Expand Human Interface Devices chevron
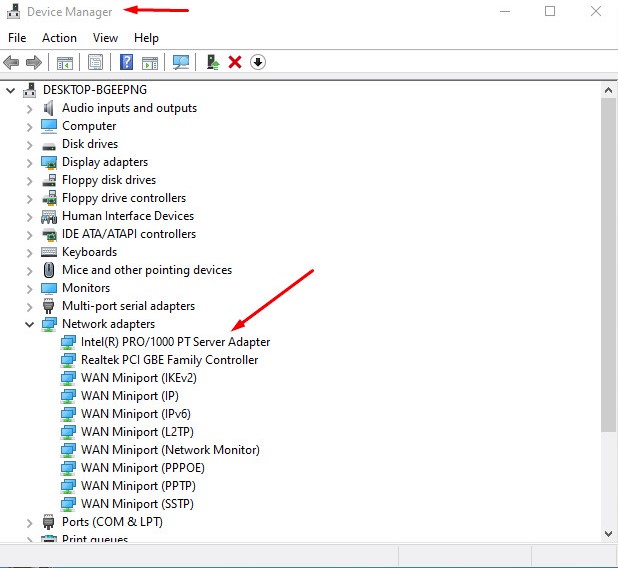Screen dimensions: 618x568 [x=30, y=217]
